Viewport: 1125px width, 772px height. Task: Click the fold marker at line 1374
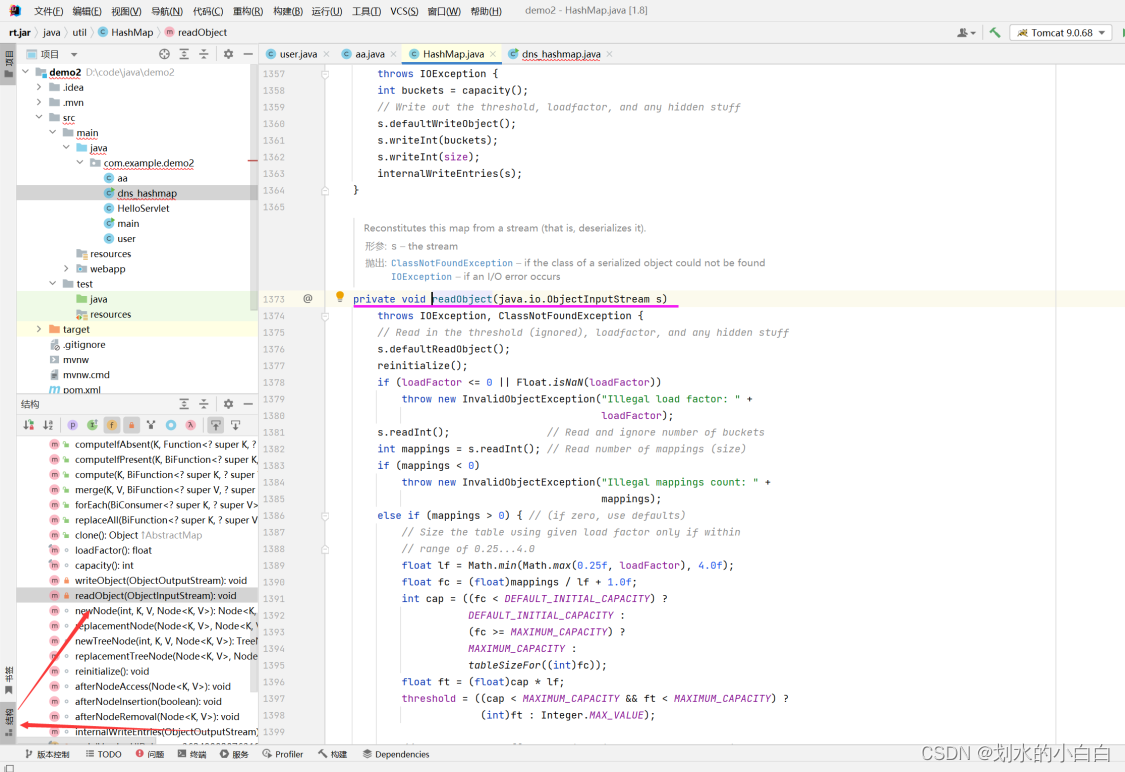325,316
